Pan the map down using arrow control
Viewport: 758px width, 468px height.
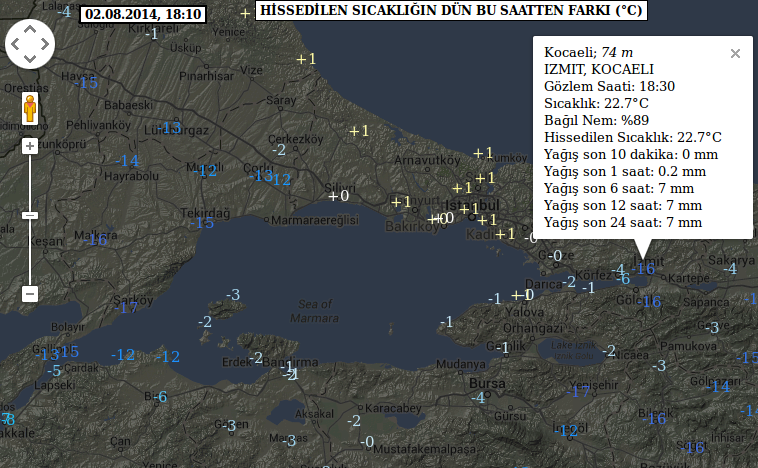[x=30, y=58]
